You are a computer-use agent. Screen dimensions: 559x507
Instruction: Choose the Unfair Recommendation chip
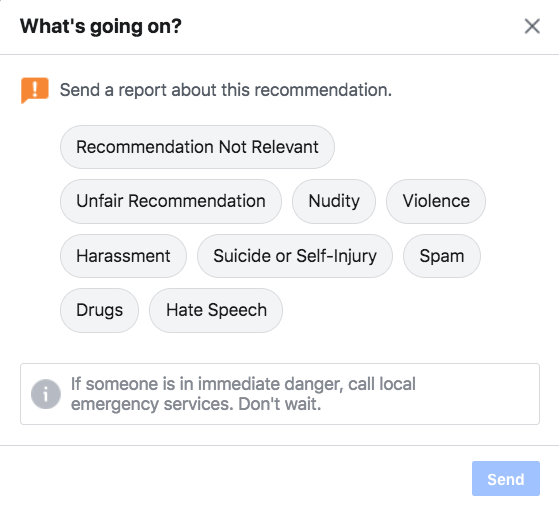tap(171, 201)
